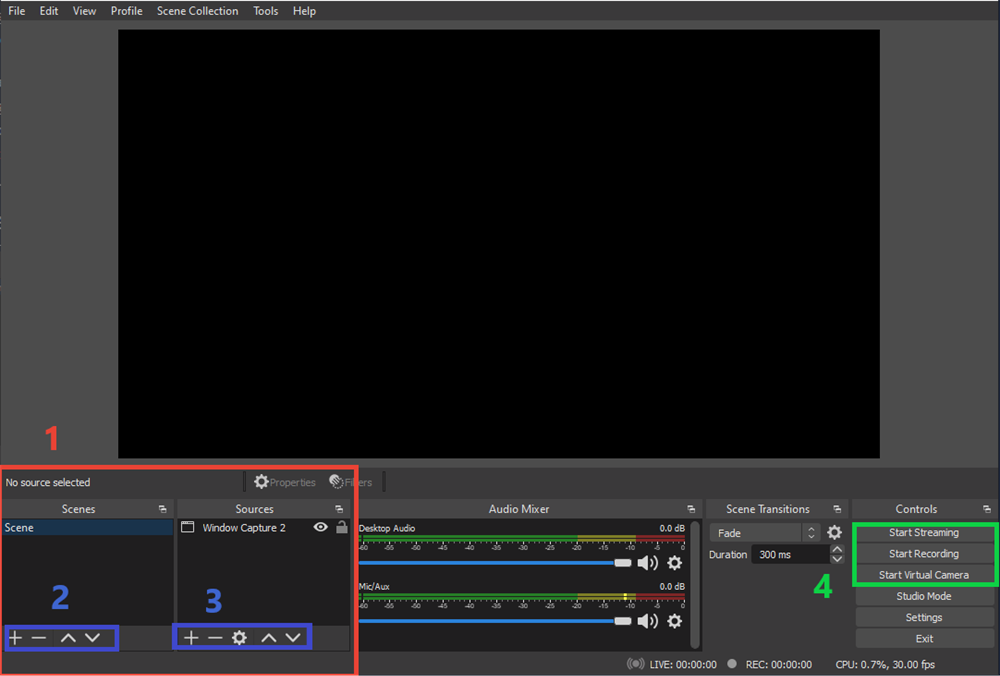This screenshot has width=1000, height=676.
Task: Add a new source with plus icon
Action: 191,638
